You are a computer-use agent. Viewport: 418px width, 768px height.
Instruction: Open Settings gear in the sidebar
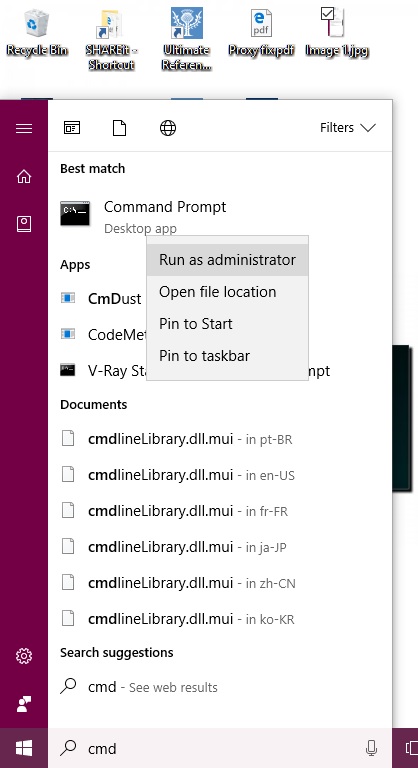click(24, 655)
